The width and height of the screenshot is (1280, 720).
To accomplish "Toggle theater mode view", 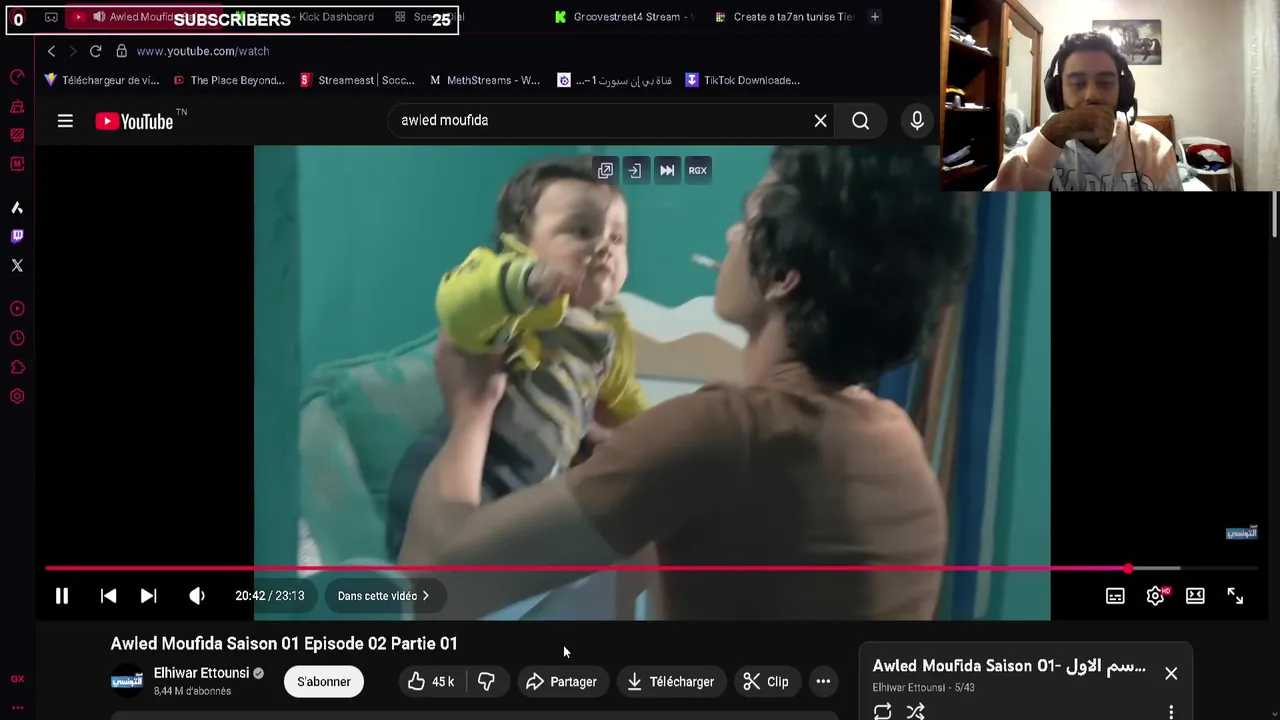I will click(1195, 596).
